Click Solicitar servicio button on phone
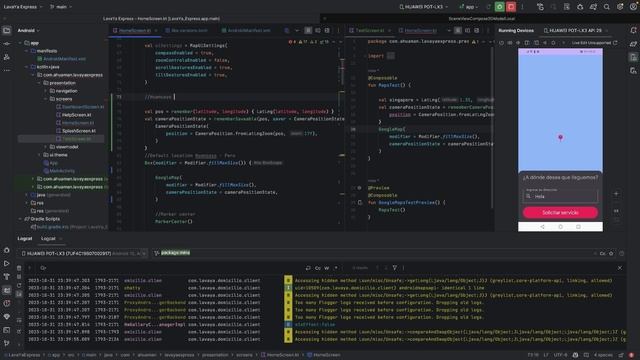Screen dimensions: 640x360 pyautogui.click(x=560, y=212)
